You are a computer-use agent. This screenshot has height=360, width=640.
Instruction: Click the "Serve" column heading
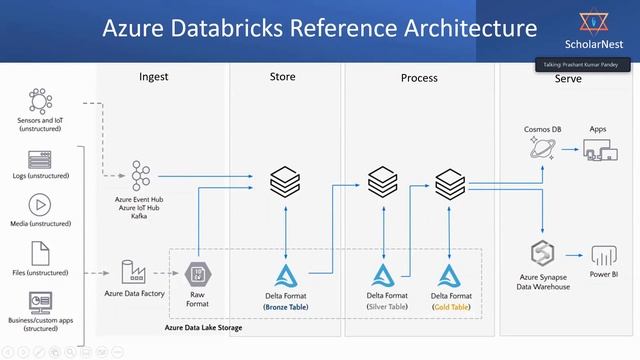(568, 79)
